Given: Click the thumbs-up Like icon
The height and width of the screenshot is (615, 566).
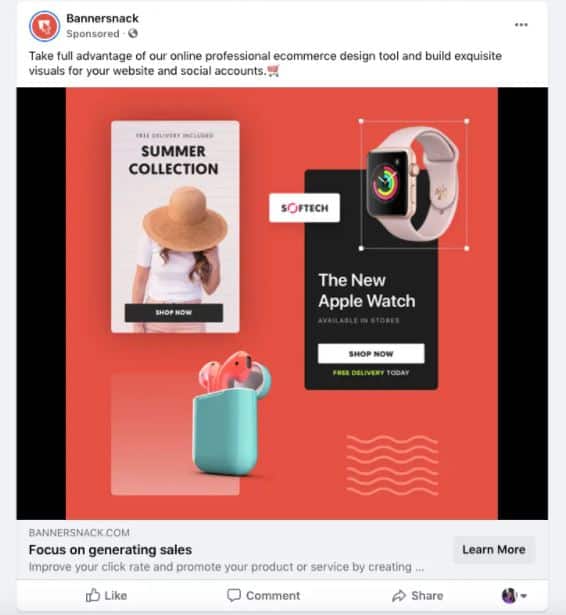Looking at the screenshot, I should click(x=93, y=595).
